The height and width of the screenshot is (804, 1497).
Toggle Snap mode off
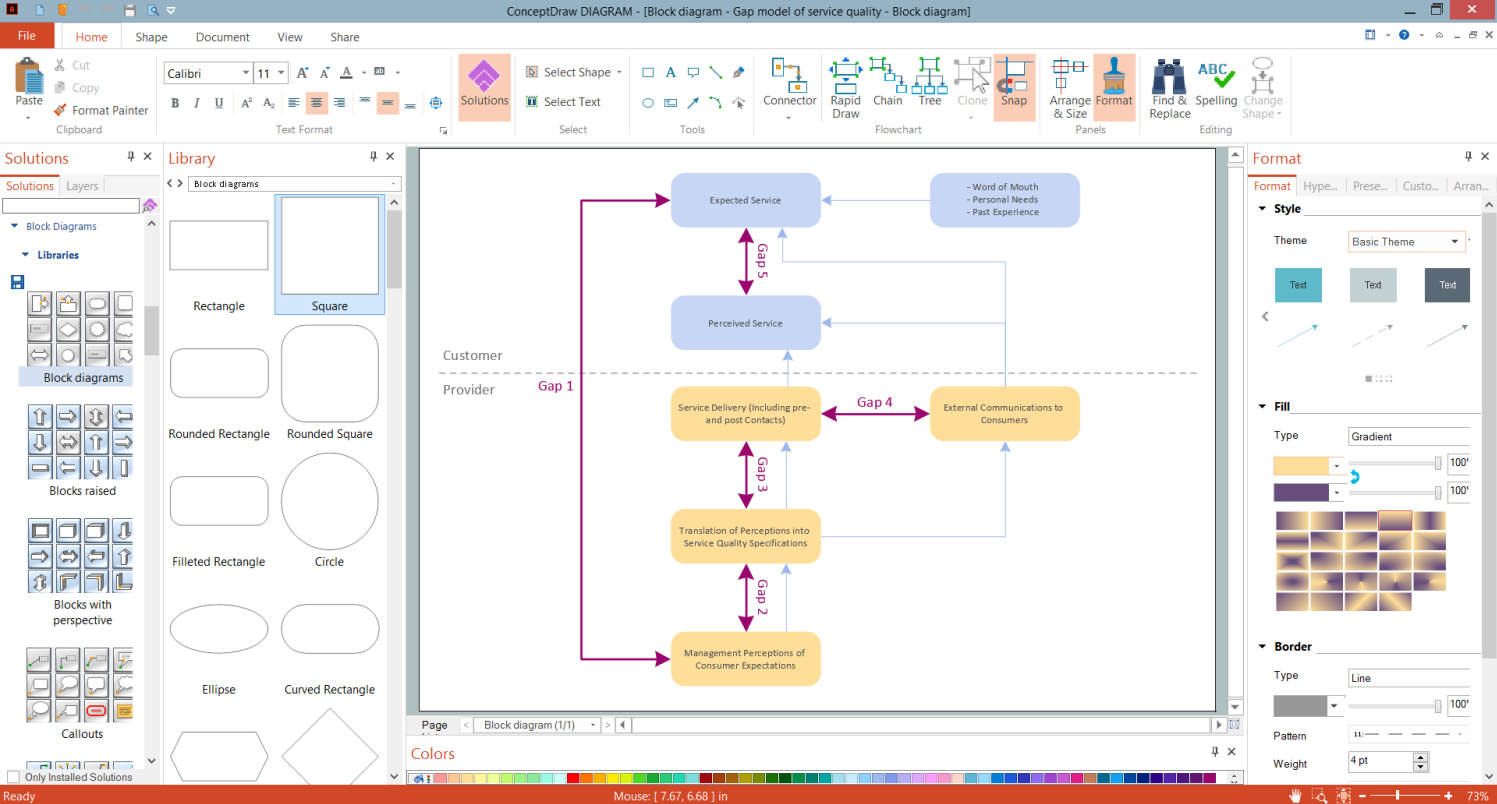coord(1014,85)
